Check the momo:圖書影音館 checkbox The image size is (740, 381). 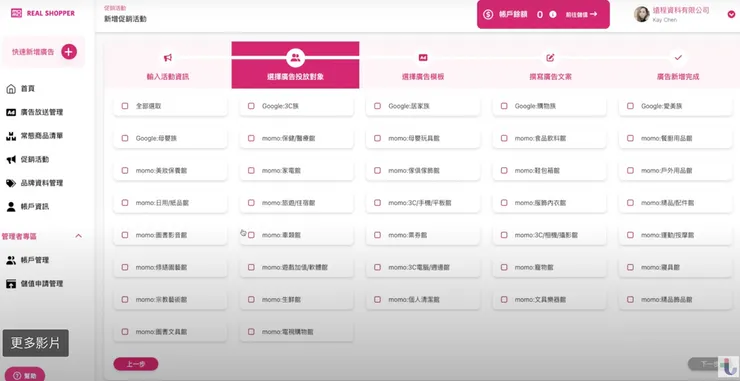[125, 235]
